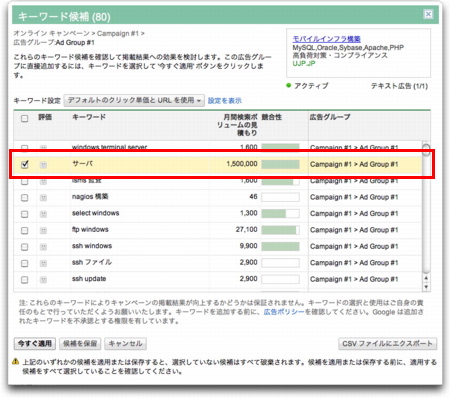The image size is (450, 398).
Task: Click the 1,300 search volume value
Action: tap(249, 213)
